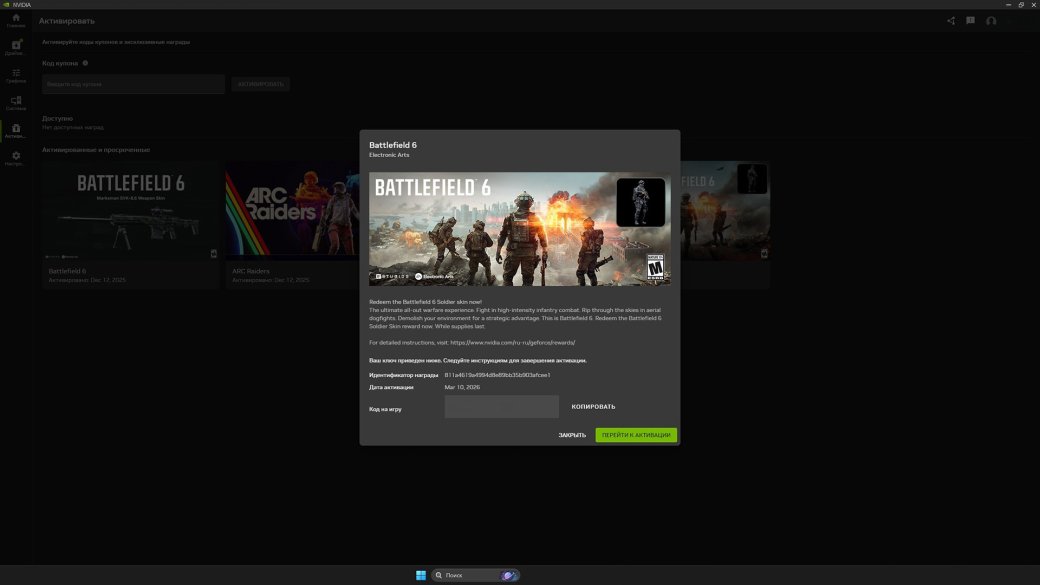Open the feedback icon in the top bar
Image resolution: width=1040 pixels, height=585 pixels.
pos(970,21)
